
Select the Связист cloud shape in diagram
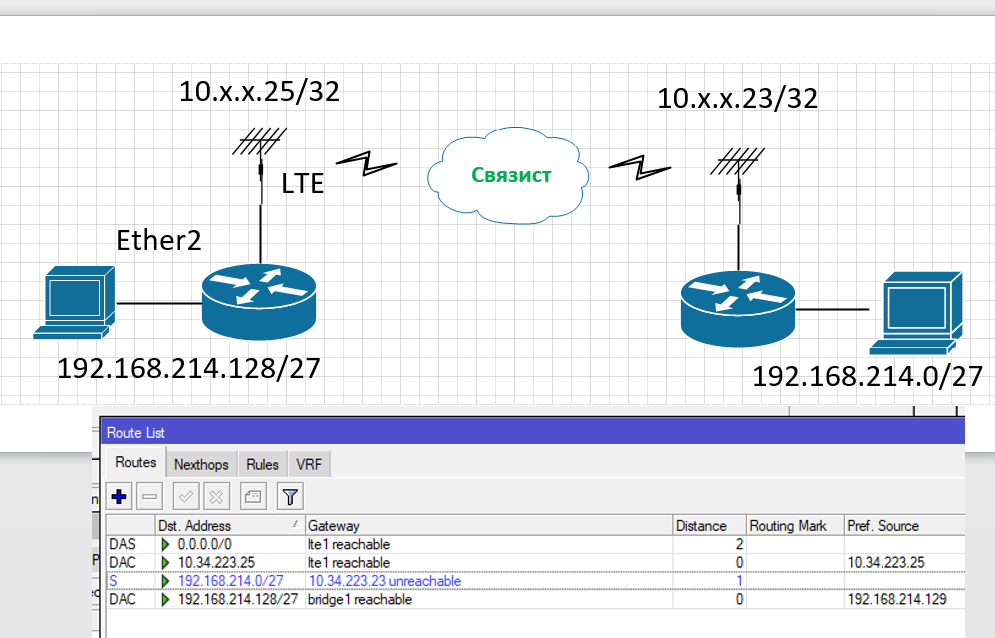[x=508, y=176]
